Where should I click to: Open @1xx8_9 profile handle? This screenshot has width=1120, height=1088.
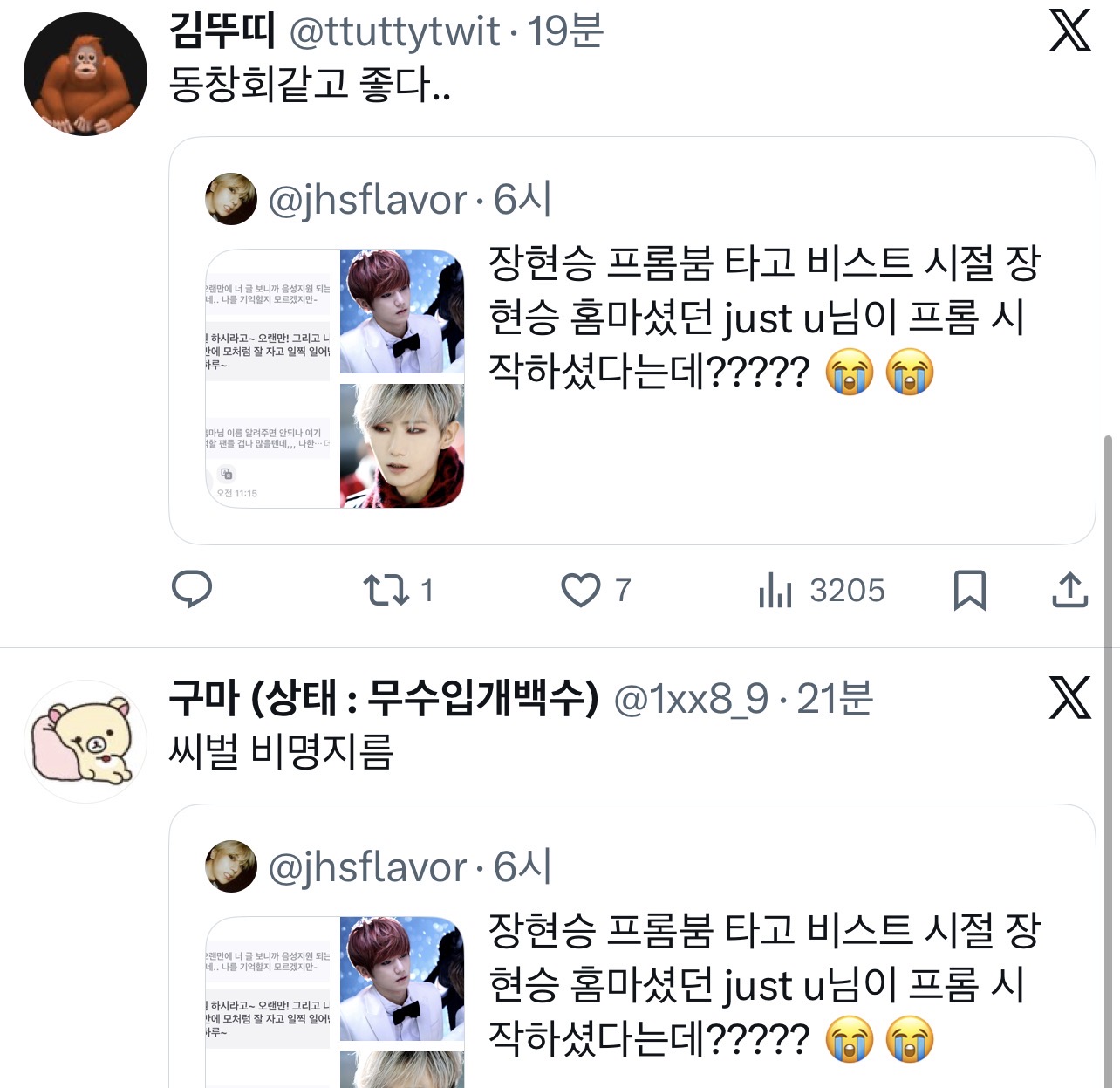coord(692,699)
